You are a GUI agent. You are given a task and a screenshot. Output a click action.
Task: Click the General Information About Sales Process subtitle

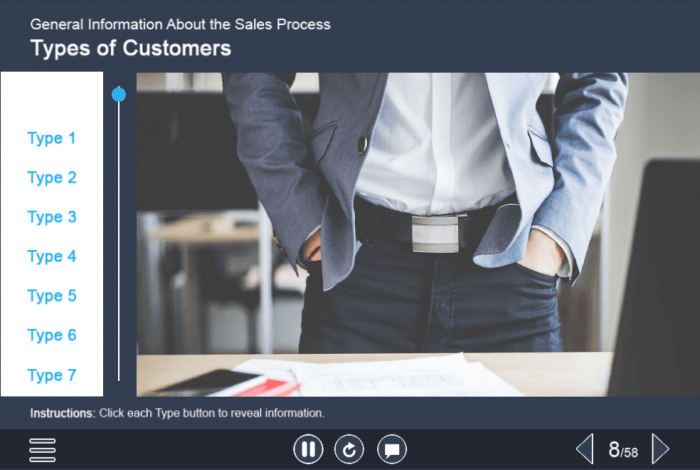point(180,24)
